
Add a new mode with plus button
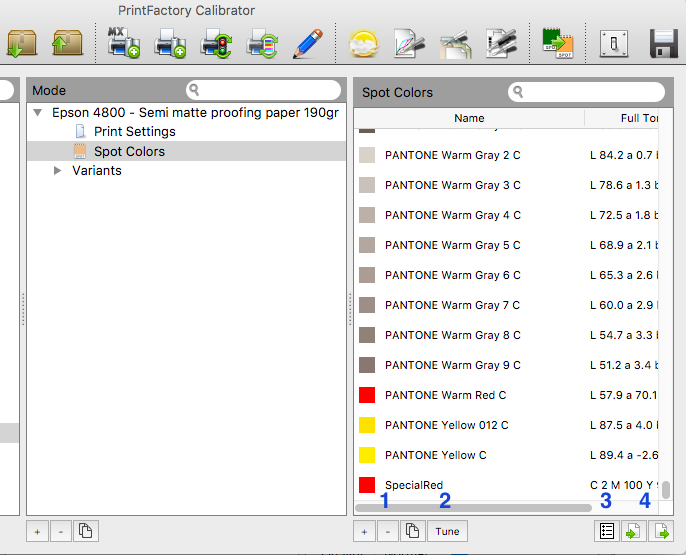click(x=38, y=531)
